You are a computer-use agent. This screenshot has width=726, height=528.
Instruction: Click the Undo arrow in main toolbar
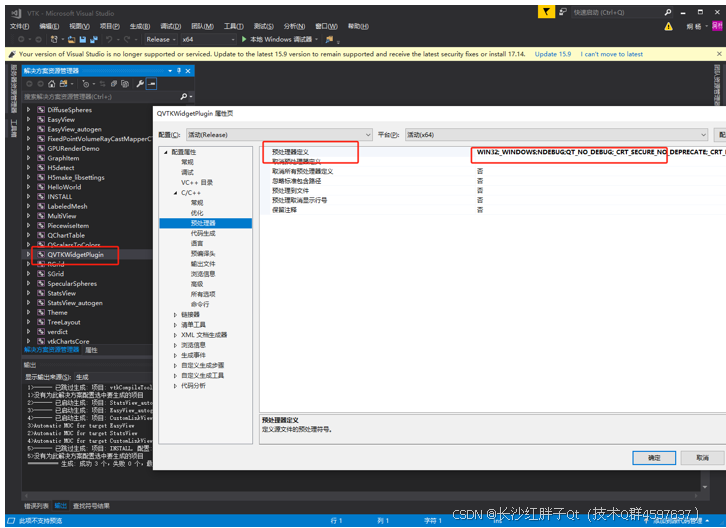(x=109, y=39)
